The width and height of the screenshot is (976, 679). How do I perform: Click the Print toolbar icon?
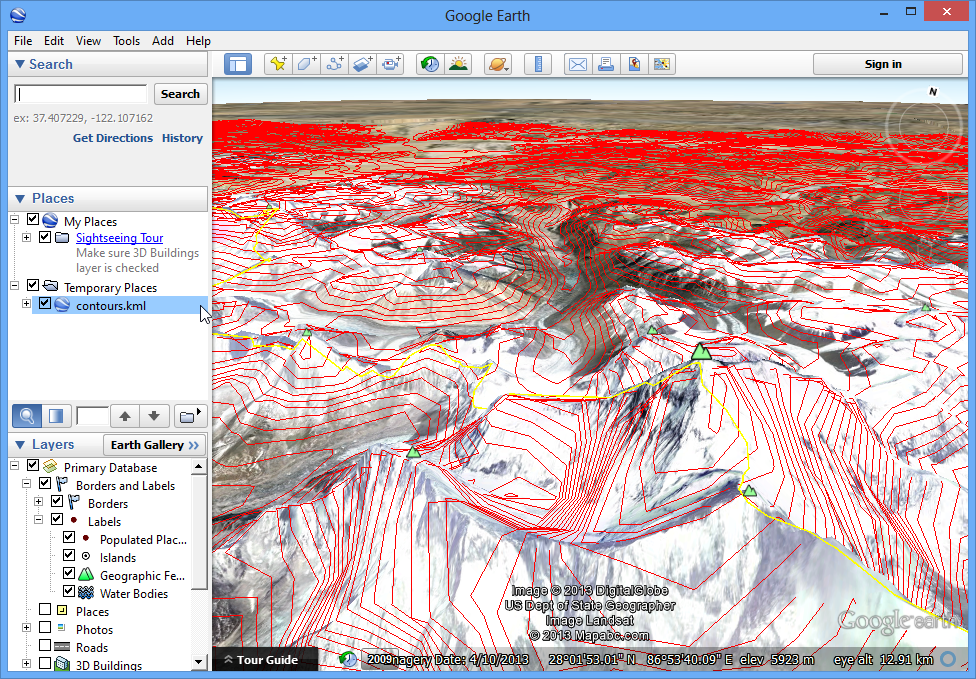[606, 64]
